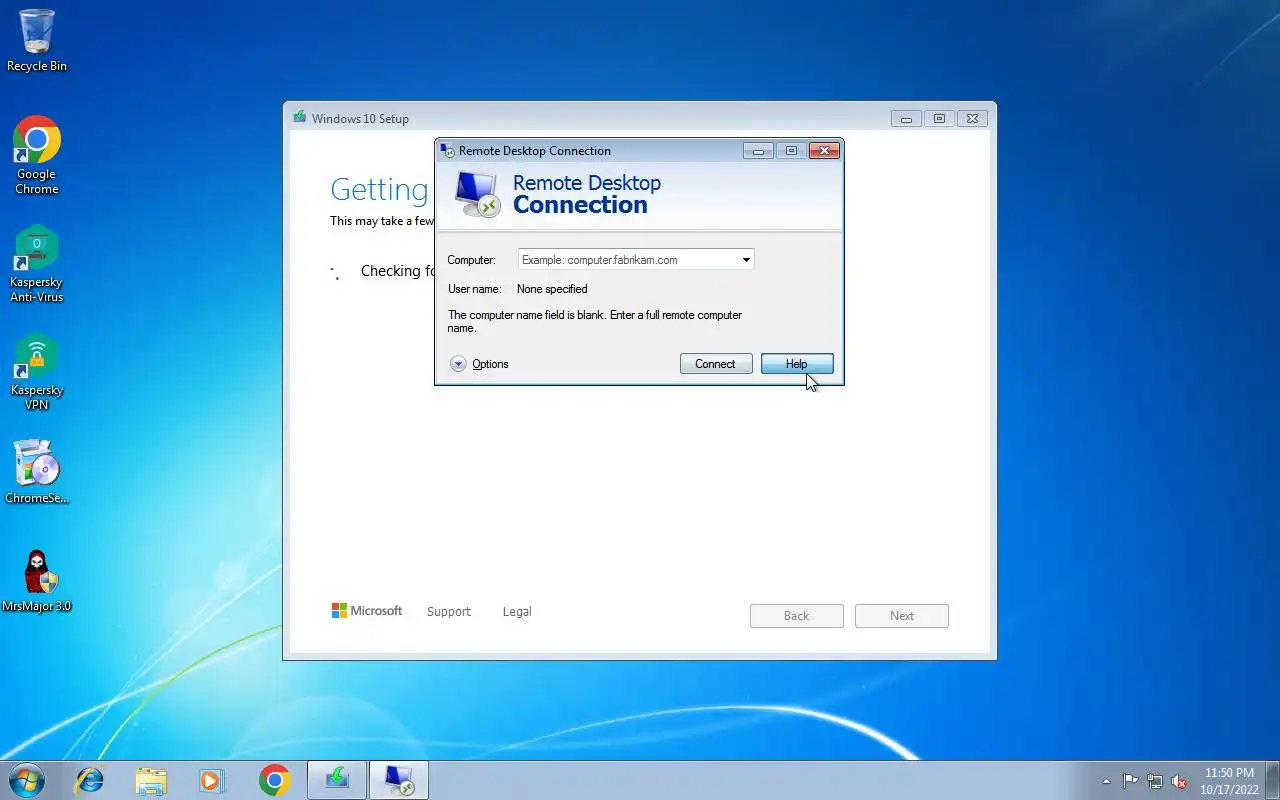Open the Computer name dropdown arrow
Screen dimensions: 1280x800
[746, 260]
